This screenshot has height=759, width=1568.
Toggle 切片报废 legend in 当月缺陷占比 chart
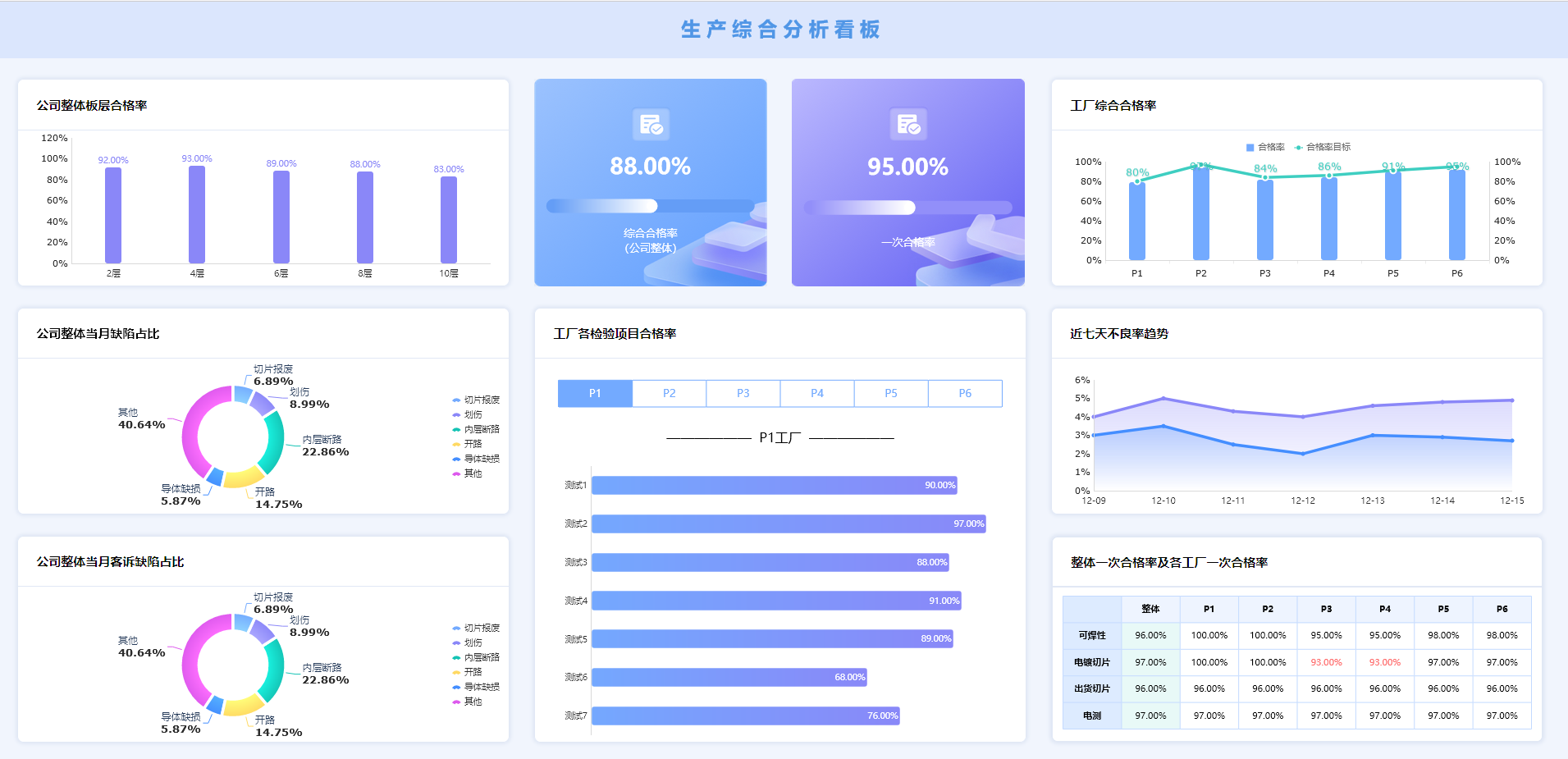tap(476, 400)
